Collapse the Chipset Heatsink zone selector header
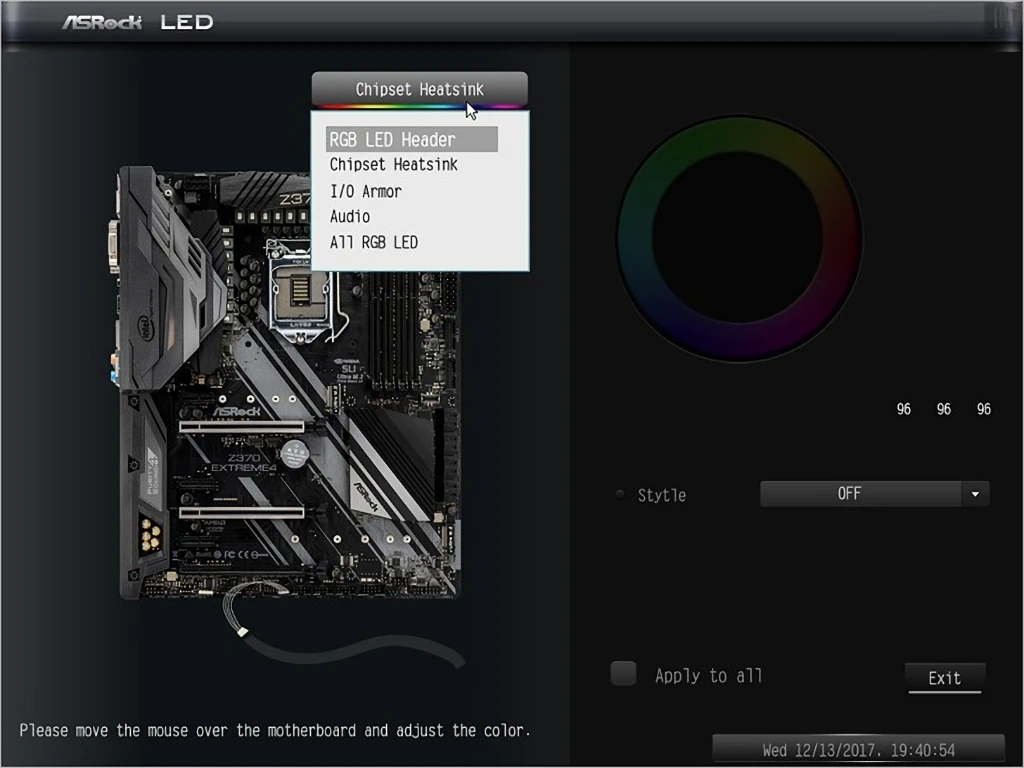The image size is (1024, 768). (419, 89)
